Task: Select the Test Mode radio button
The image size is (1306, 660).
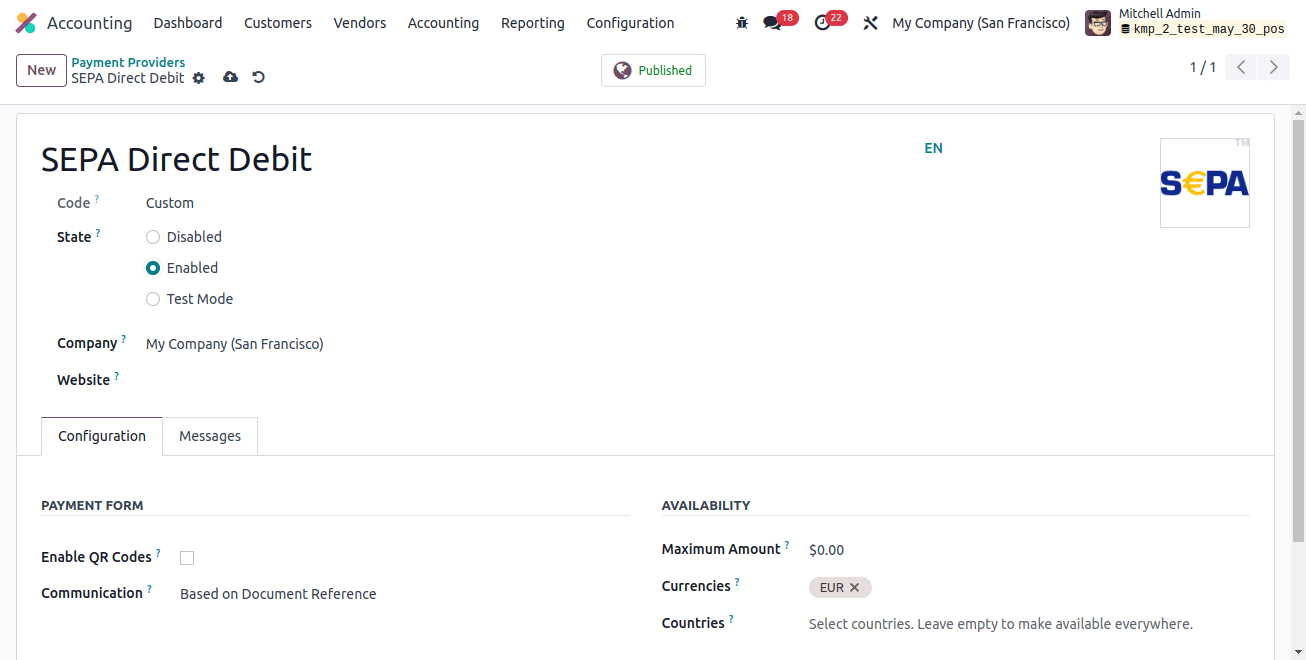Action: (x=153, y=299)
